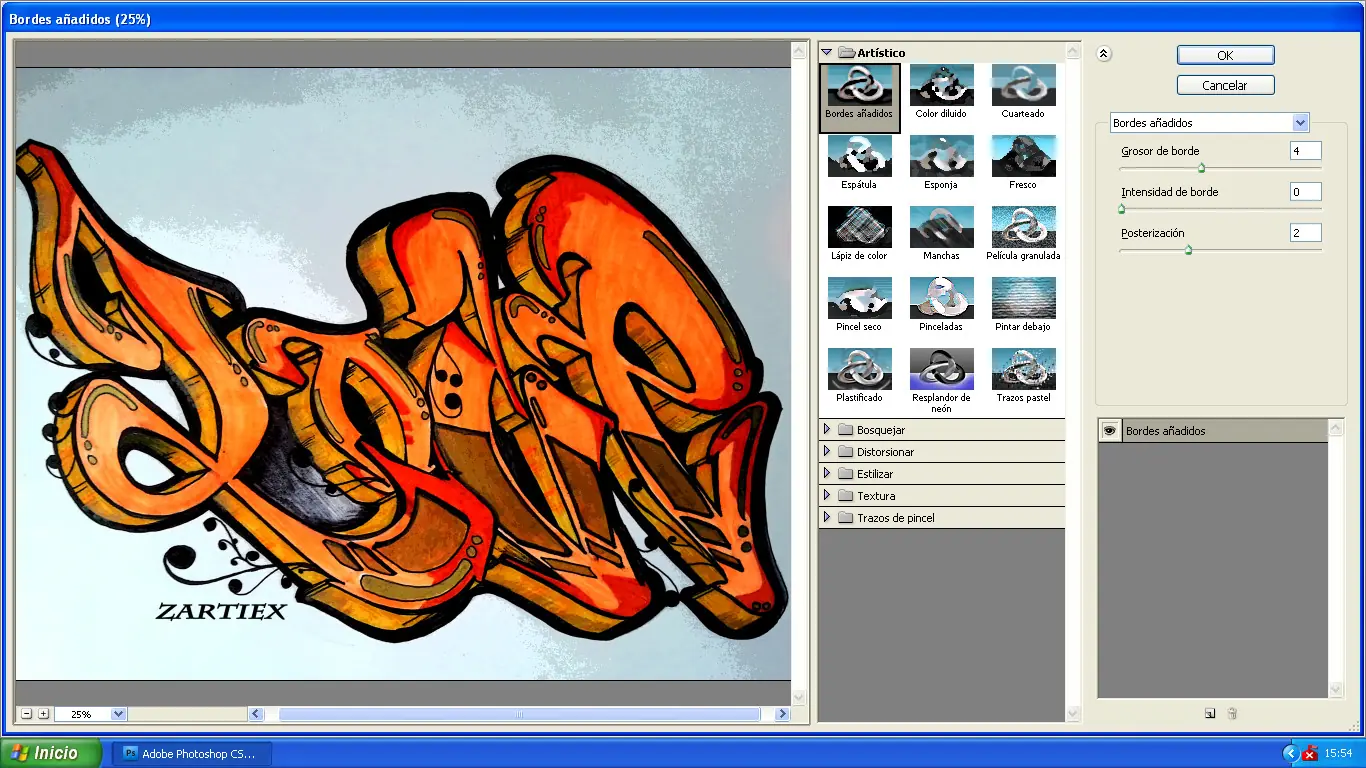Switch to Adobe Photoshop CS taskbar button
Image resolution: width=1366 pixels, height=768 pixels.
[191, 754]
